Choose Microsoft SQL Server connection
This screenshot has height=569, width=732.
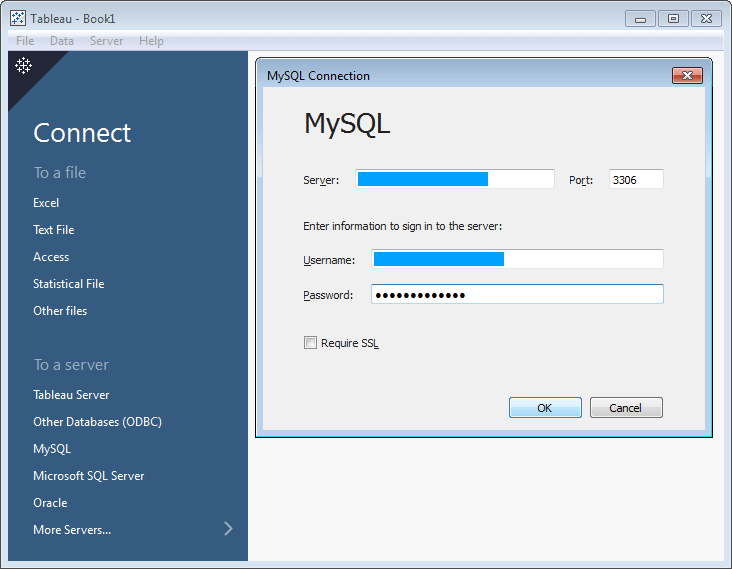click(89, 476)
